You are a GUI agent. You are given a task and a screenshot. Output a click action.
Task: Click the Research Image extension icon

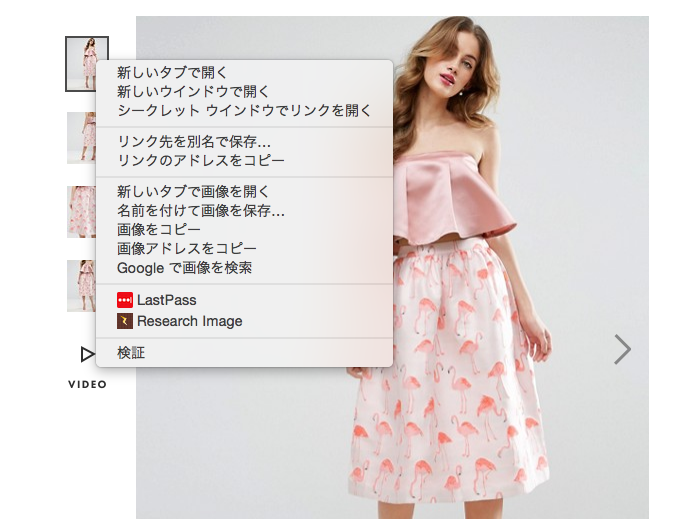(x=125, y=321)
